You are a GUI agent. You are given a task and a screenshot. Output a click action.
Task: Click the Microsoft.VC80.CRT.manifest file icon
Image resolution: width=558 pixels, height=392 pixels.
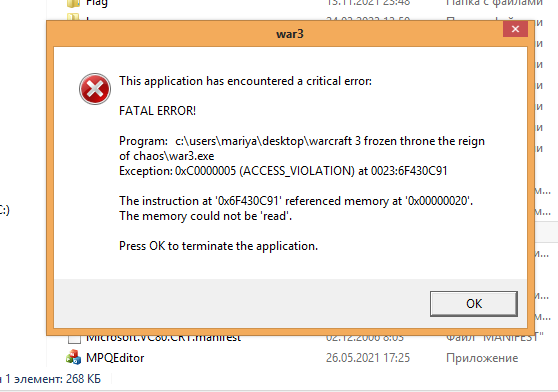pos(74,338)
